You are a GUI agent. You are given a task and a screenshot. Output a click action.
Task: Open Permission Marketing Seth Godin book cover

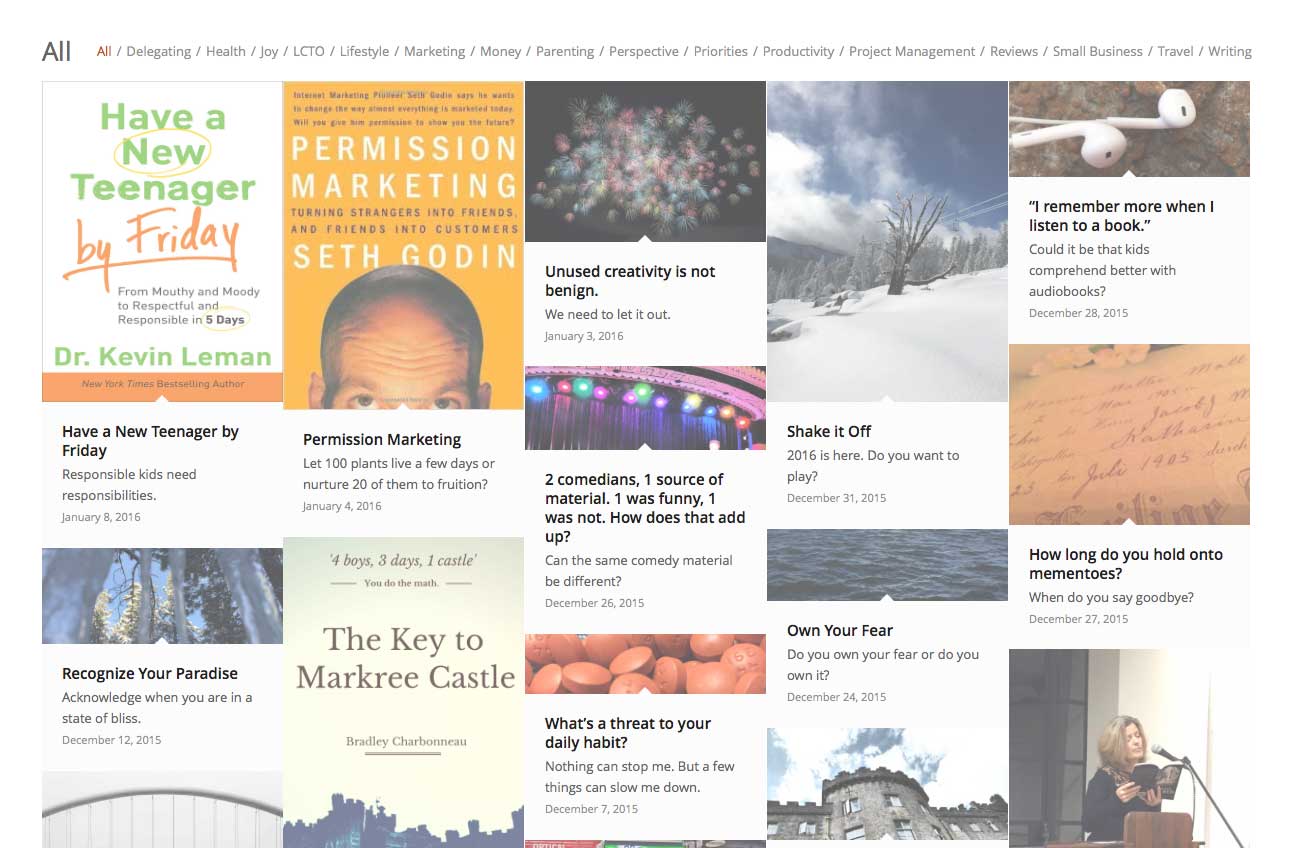pyautogui.click(x=404, y=245)
